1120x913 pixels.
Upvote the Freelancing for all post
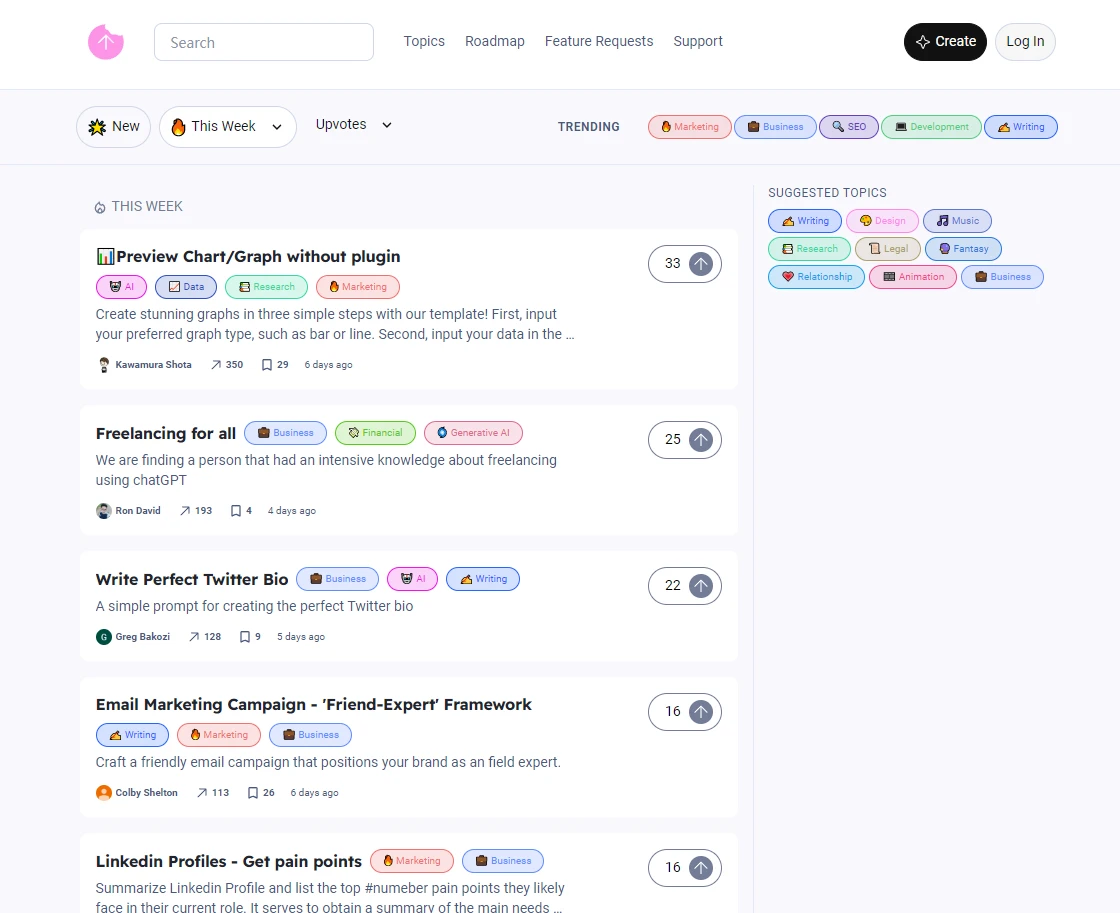(699, 439)
